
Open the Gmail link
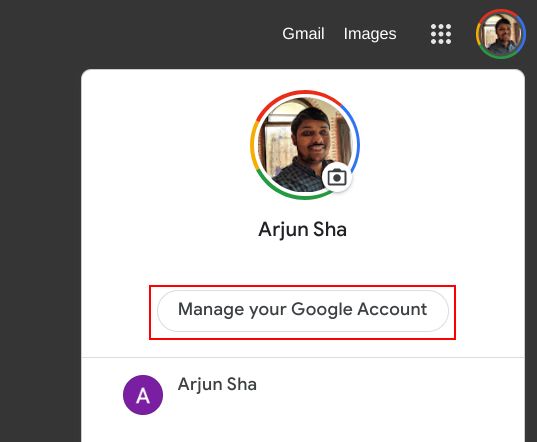[303, 34]
